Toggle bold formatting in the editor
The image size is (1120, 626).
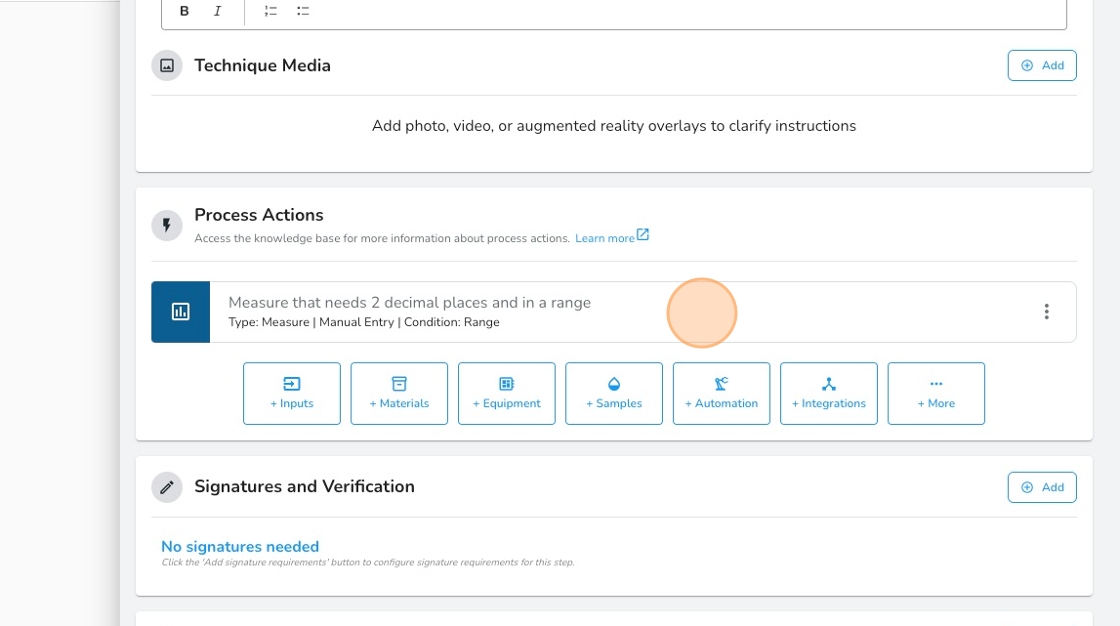(x=184, y=11)
